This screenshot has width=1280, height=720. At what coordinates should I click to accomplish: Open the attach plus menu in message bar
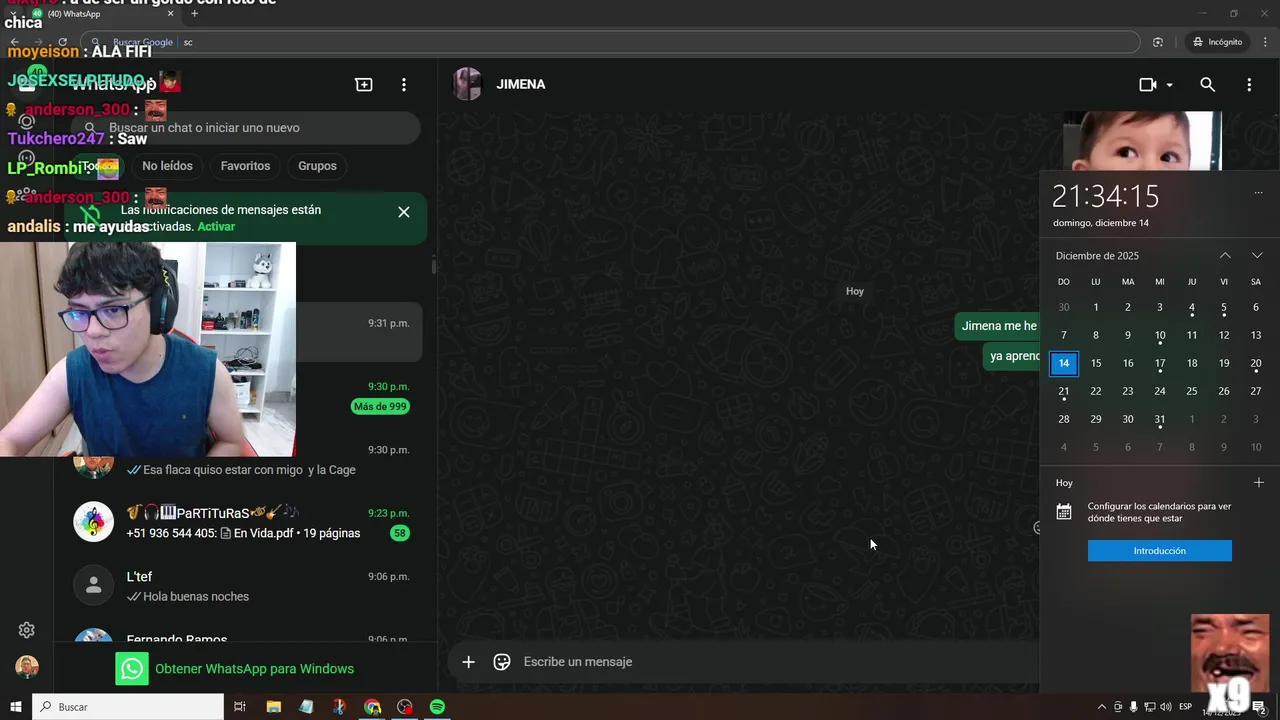pyautogui.click(x=468, y=662)
